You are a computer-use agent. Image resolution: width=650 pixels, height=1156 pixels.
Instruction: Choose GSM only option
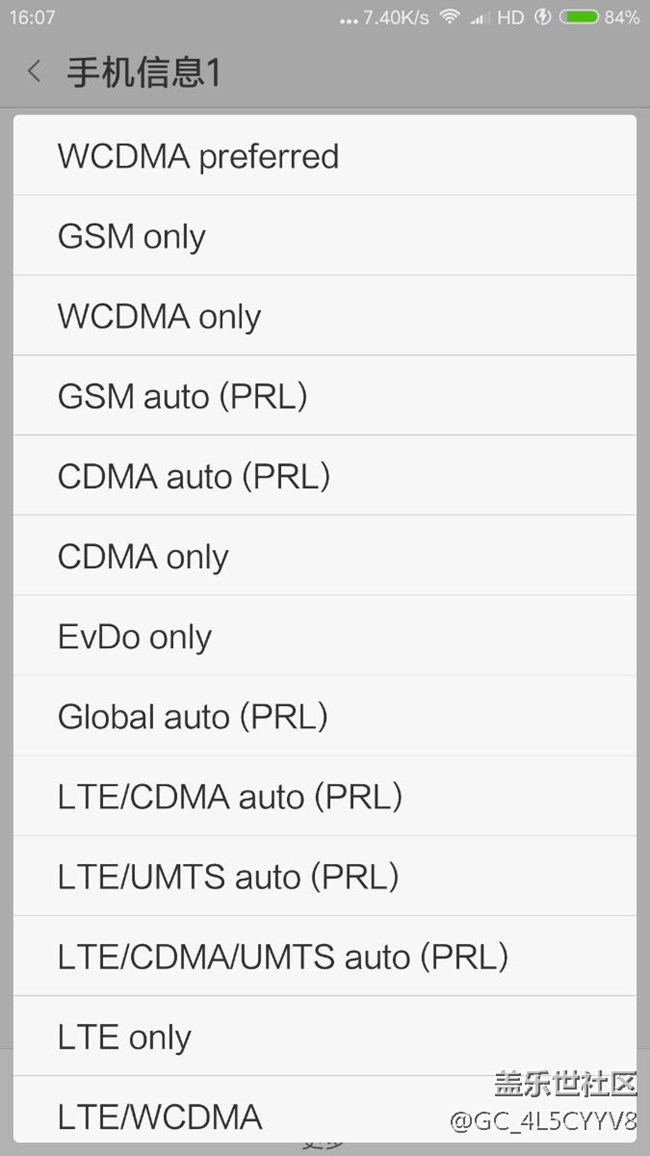[131, 236]
